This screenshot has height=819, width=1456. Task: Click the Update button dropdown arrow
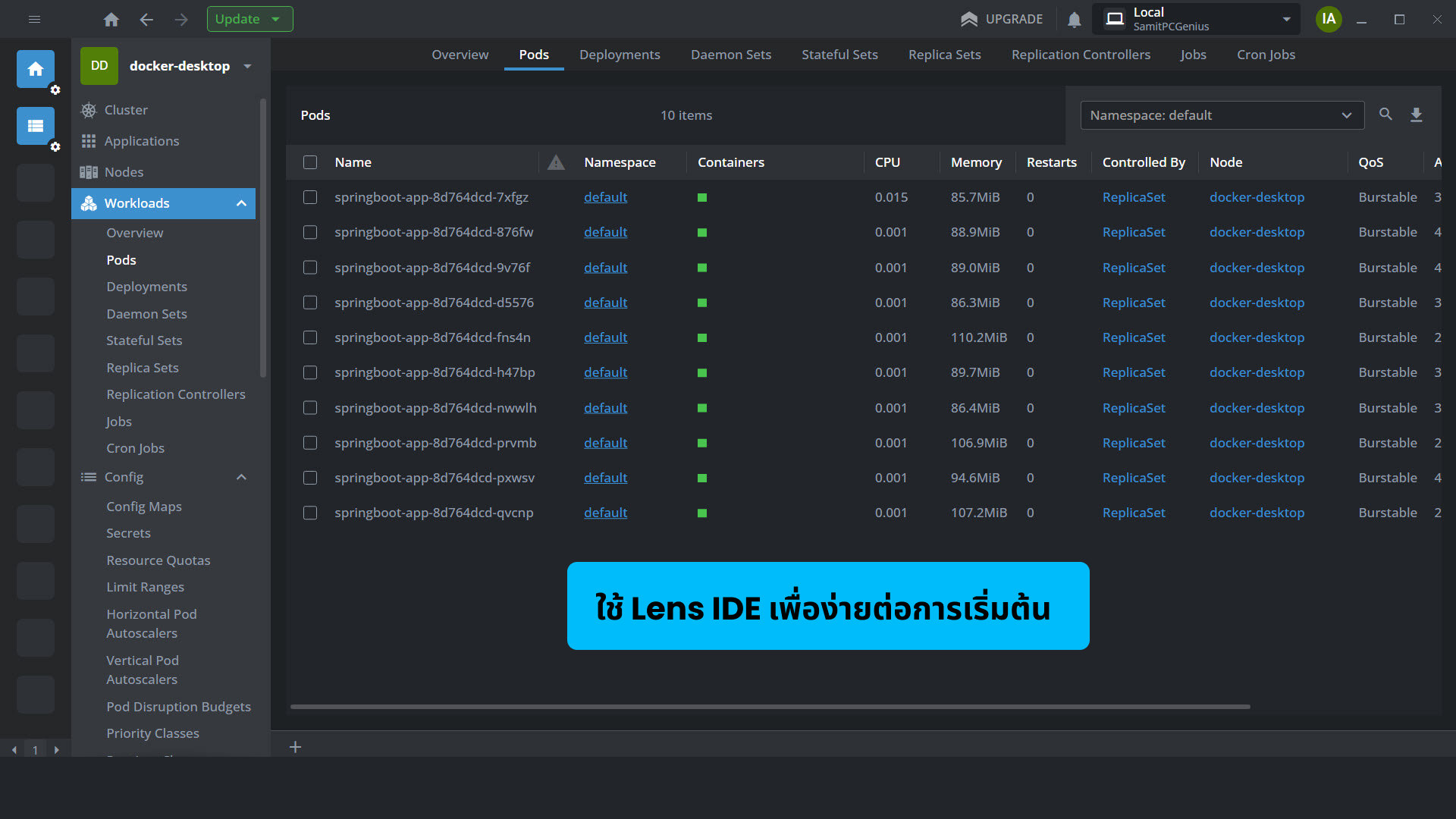276,19
